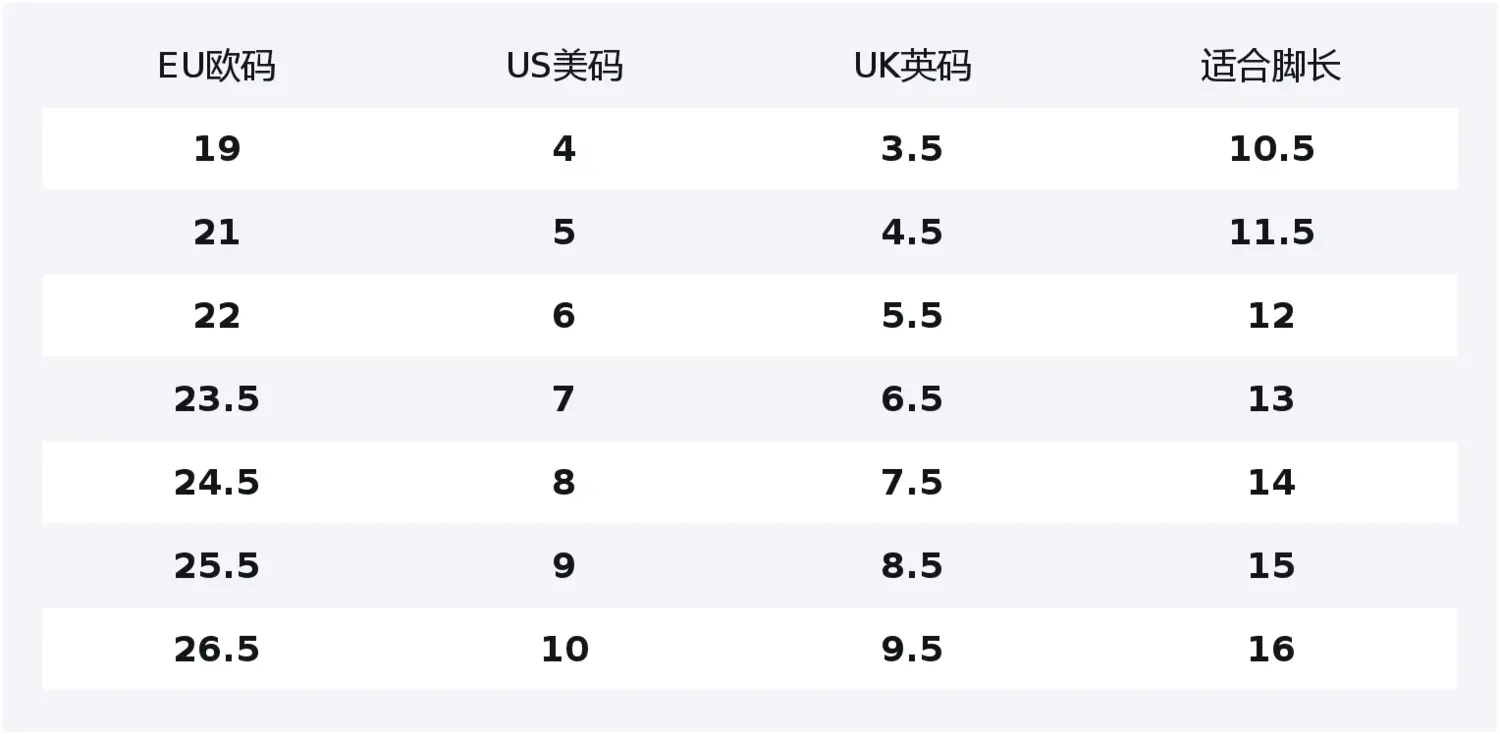Click the UK英码 column header
The image size is (1500, 734).
point(912,67)
